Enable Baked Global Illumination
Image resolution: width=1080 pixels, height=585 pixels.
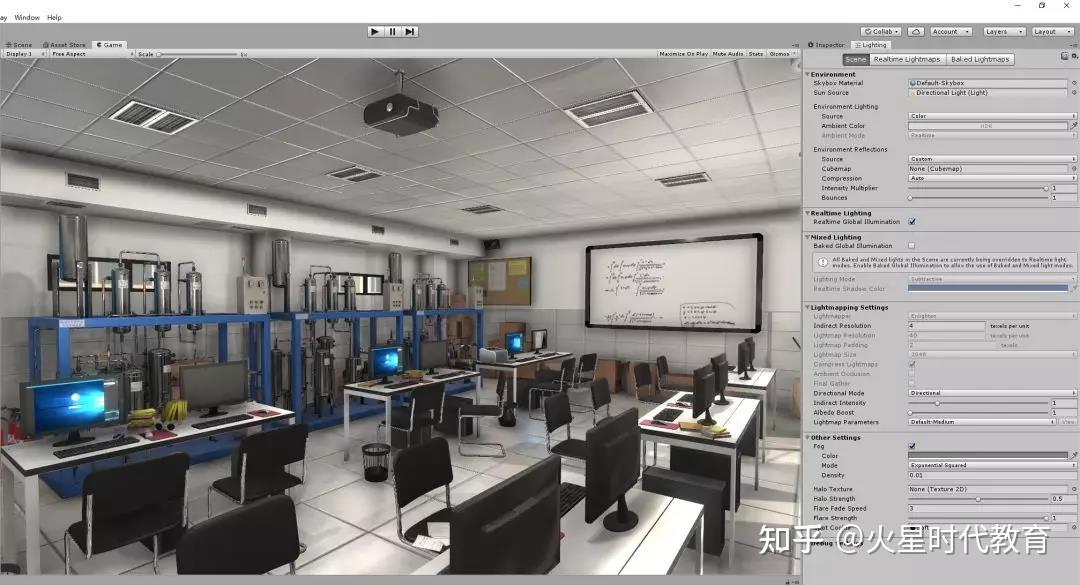(911, 245)
